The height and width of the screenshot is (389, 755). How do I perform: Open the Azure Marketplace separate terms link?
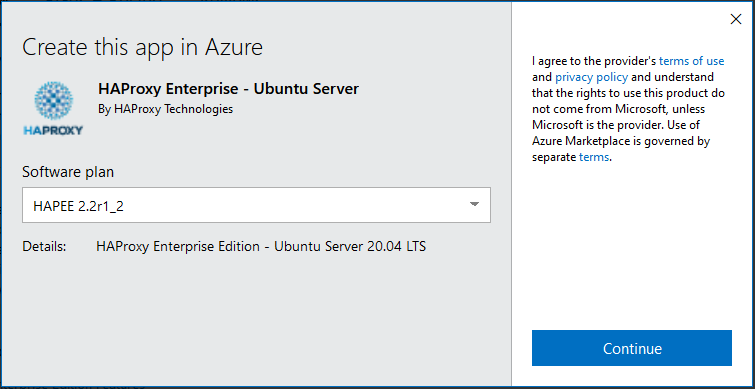(594, 157)
